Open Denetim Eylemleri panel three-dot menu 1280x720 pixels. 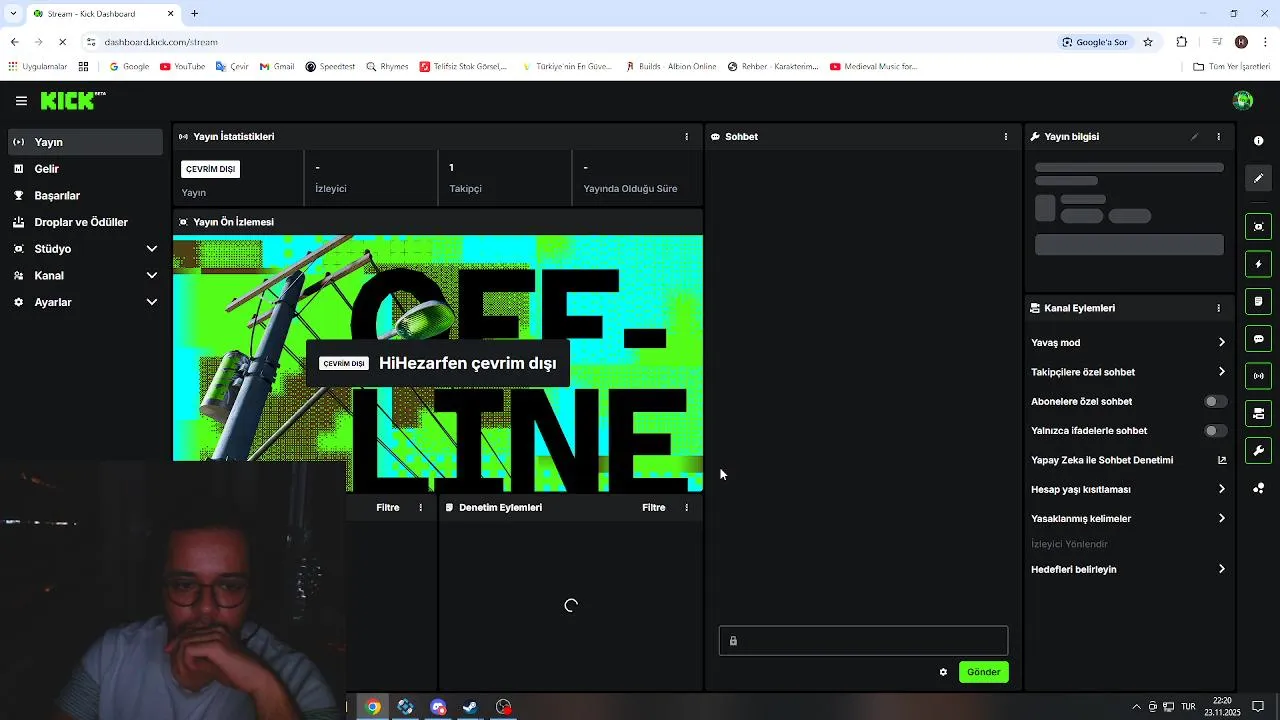click(686, 507)
